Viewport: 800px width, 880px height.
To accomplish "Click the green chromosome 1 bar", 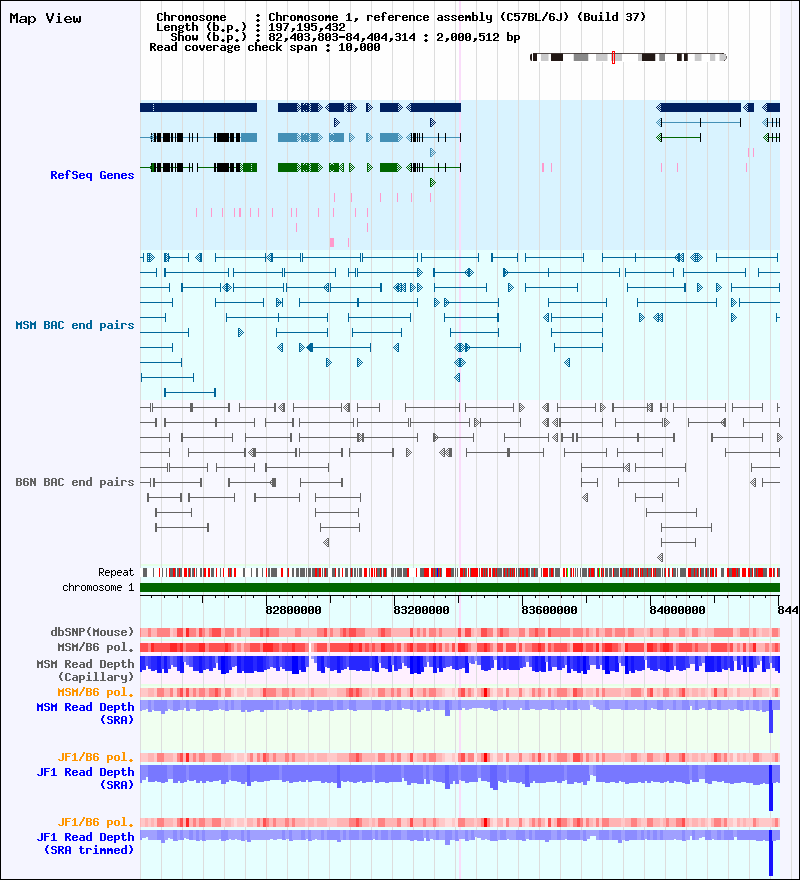I will point(460,588).
